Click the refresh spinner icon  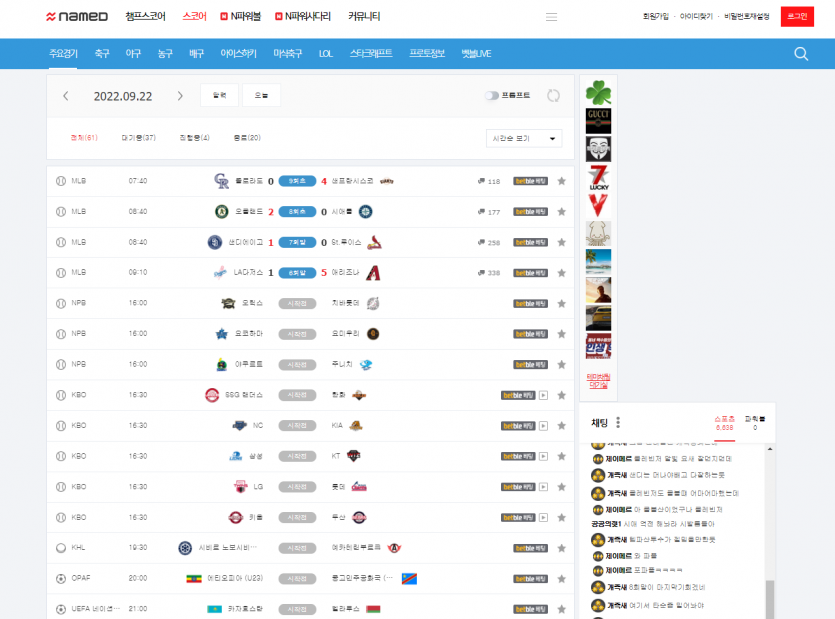pyautogui.click(x=554, y=96)
